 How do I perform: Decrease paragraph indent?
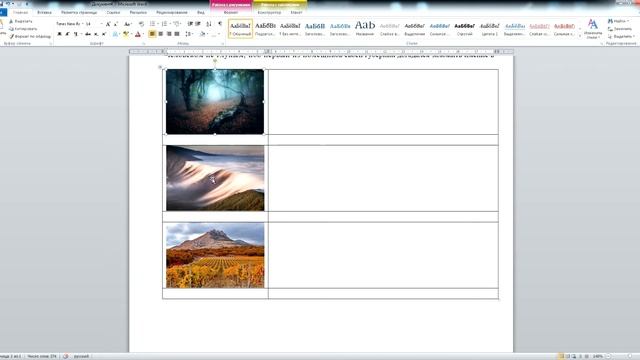click(190, 24)
